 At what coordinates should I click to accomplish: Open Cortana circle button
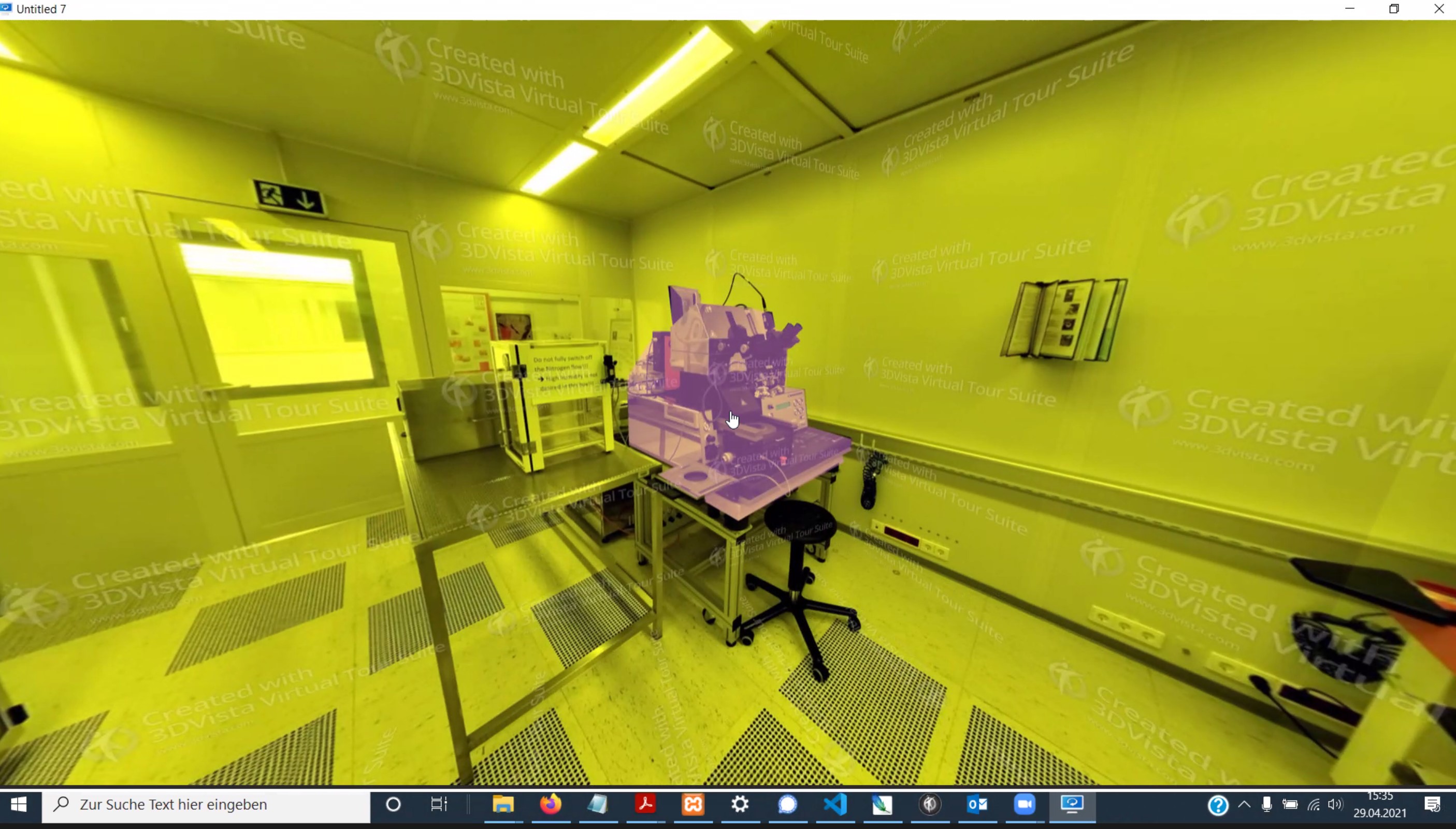[x=394, y=805]
